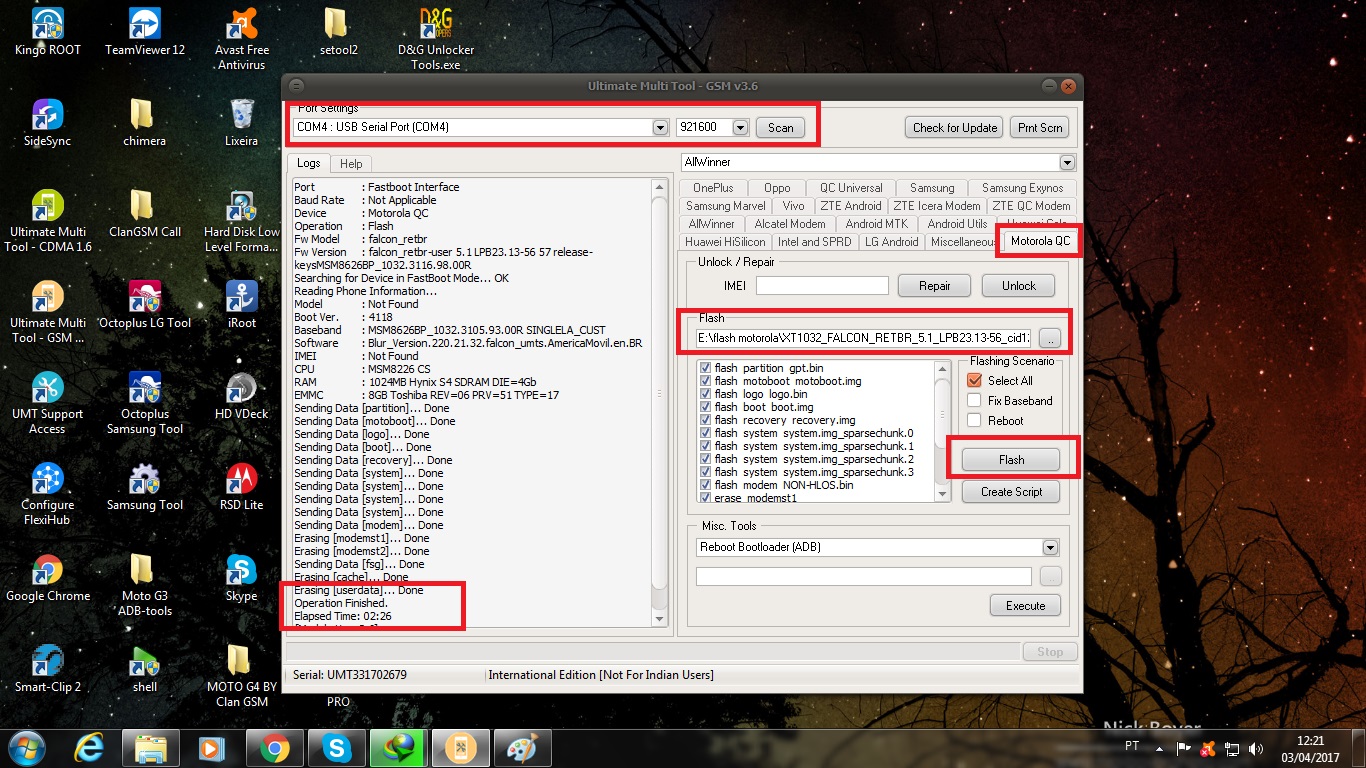Image resolution: width=1366 pixels, height=768 pixels.
Task: Uncheck flash partition gpt.bin item
Action: coord(706,368)
